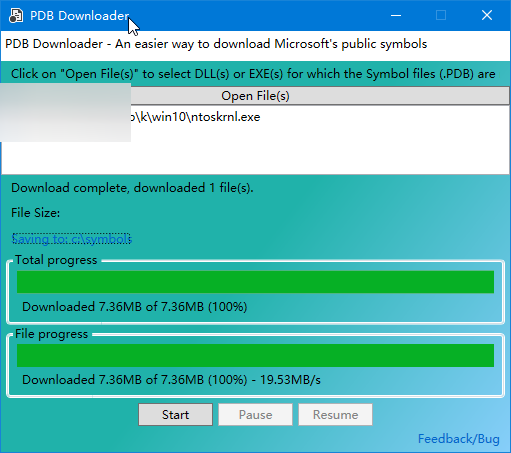Close the PDB Downloader window
Image resolution: width=511 pixels, height=453 pixels.
[487, 15]
